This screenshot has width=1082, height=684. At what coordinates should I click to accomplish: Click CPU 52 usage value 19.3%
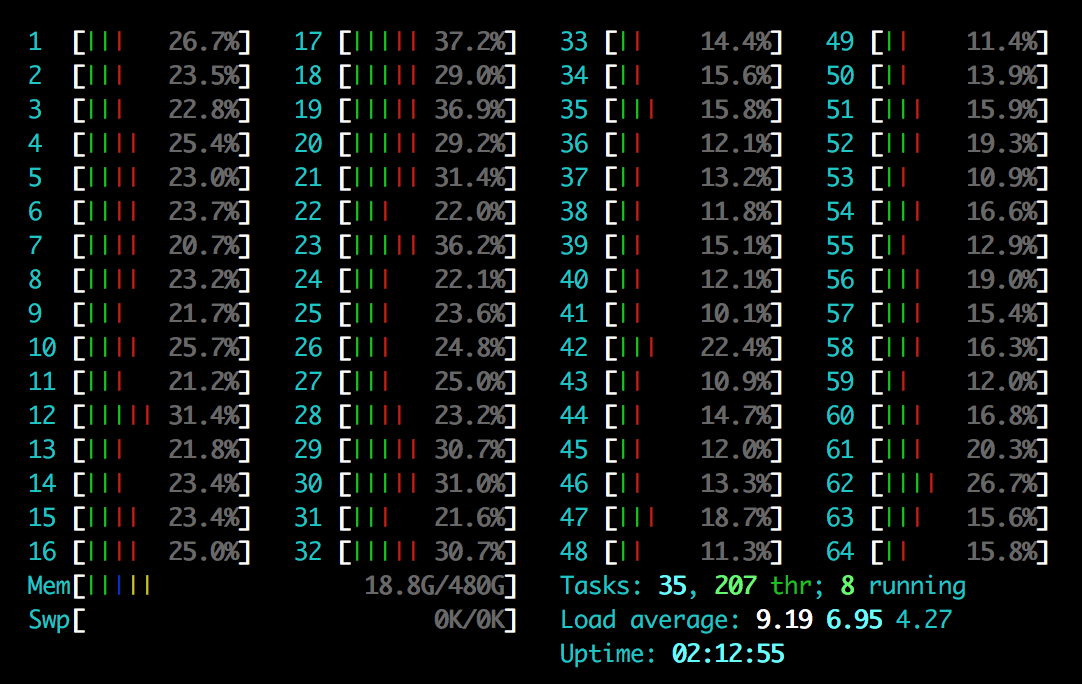[x=1002, y=144]
